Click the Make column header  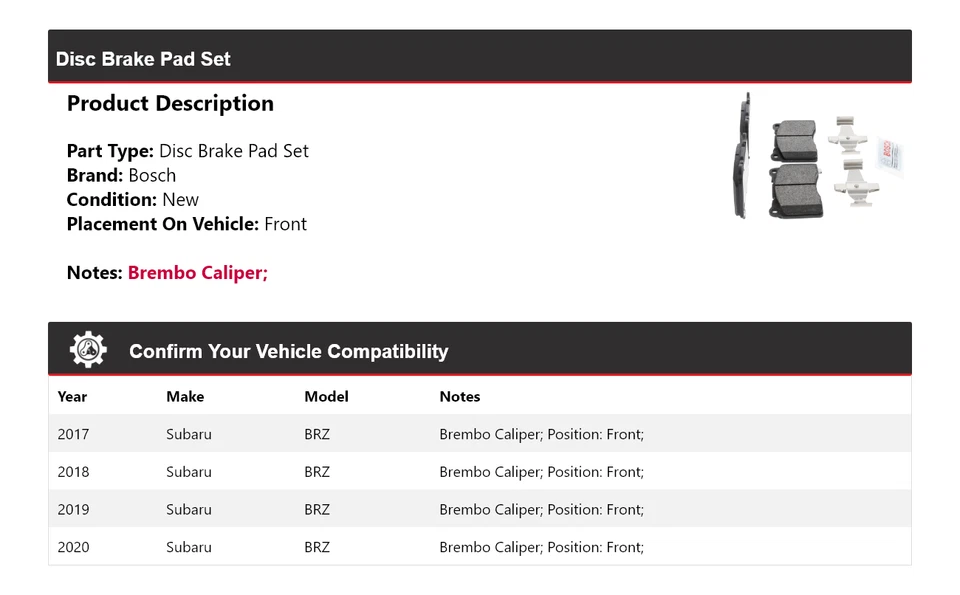point(185,397)
